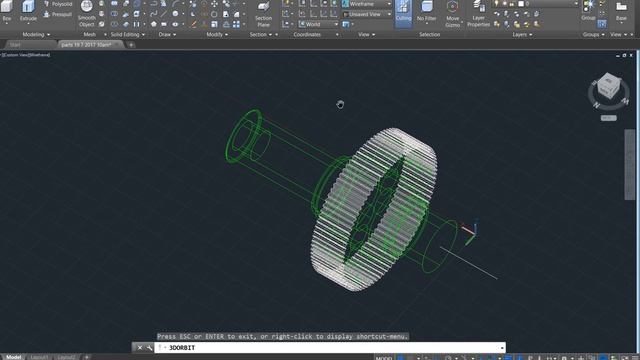Open the Layer Properties manager
The image size is (640, 360).
click(478, 14)
